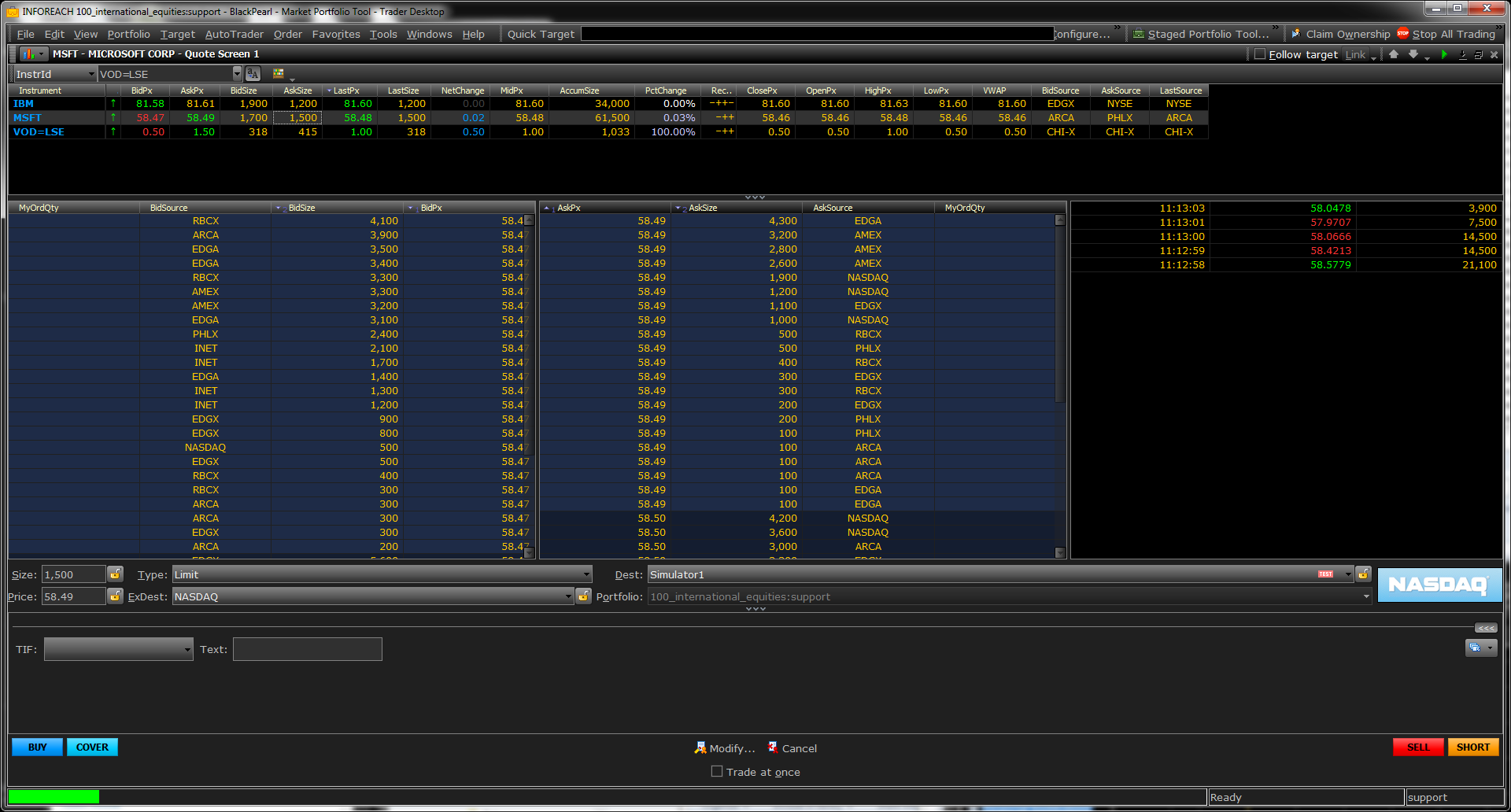
Task: Click the up arrow in quote screen header
Action: coord(1394,54)
